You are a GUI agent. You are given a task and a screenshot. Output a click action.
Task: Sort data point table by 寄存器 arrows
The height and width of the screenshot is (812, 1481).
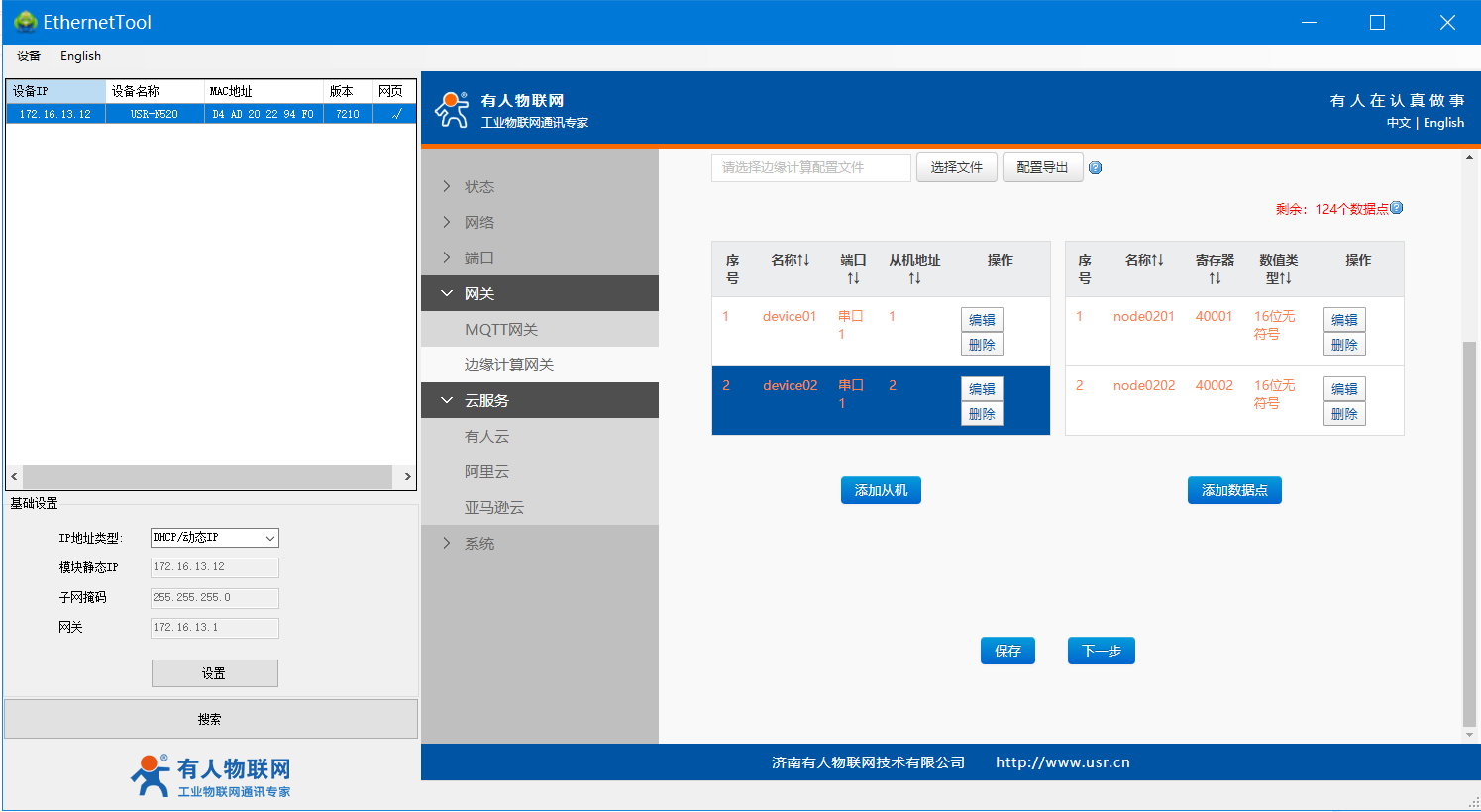point(1215,278)
